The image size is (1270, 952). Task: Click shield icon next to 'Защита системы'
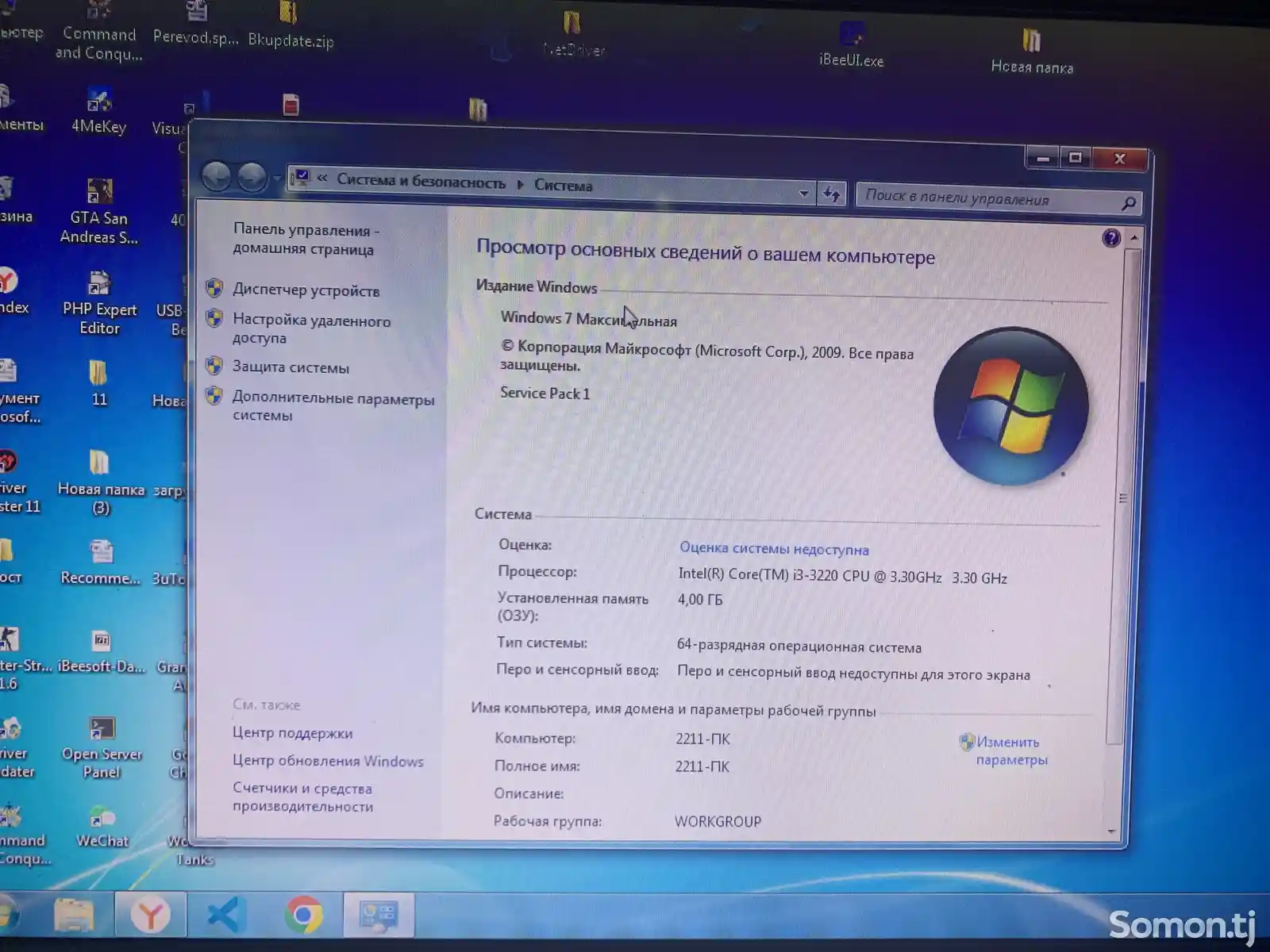(x=214, y=366)
